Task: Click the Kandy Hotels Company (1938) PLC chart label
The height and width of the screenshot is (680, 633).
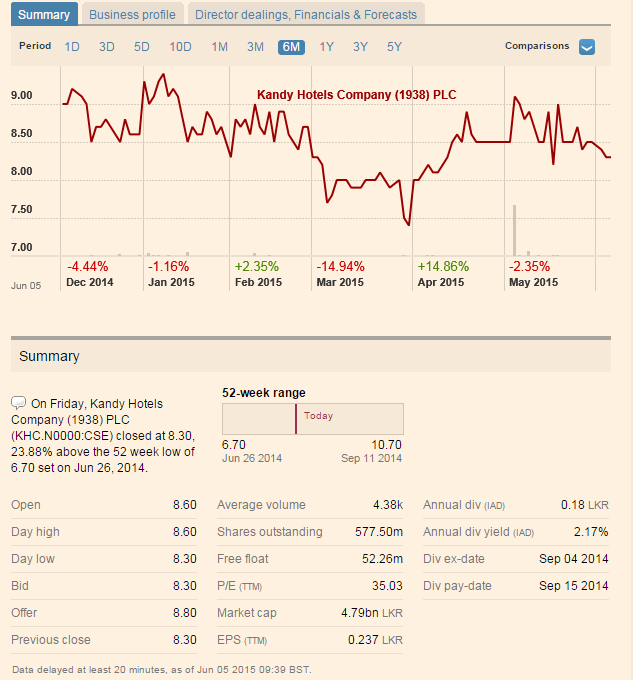Action: coord(356,95)
